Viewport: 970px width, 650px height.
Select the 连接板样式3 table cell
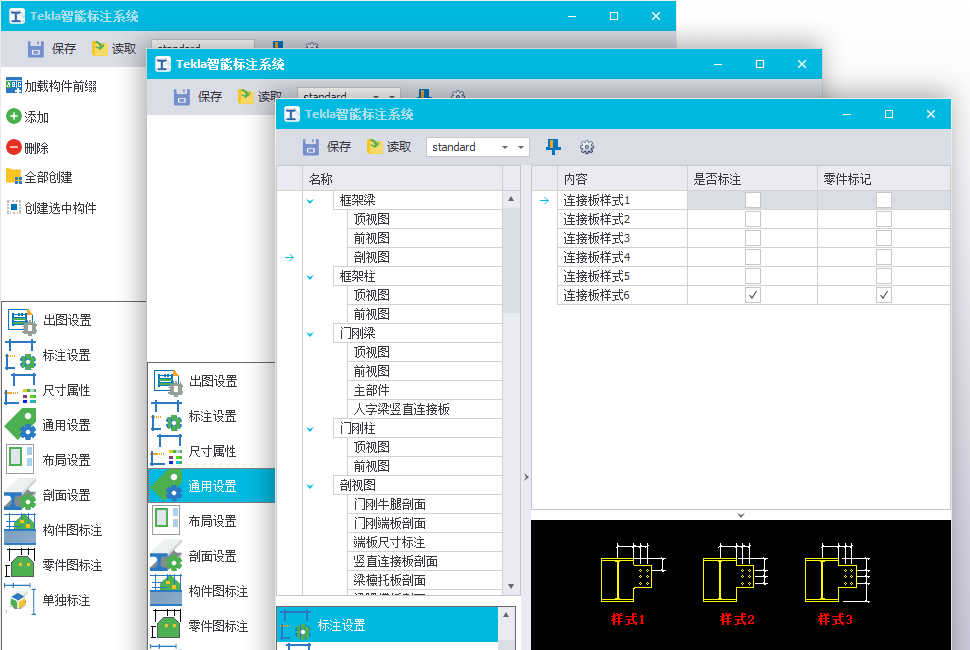622,238
